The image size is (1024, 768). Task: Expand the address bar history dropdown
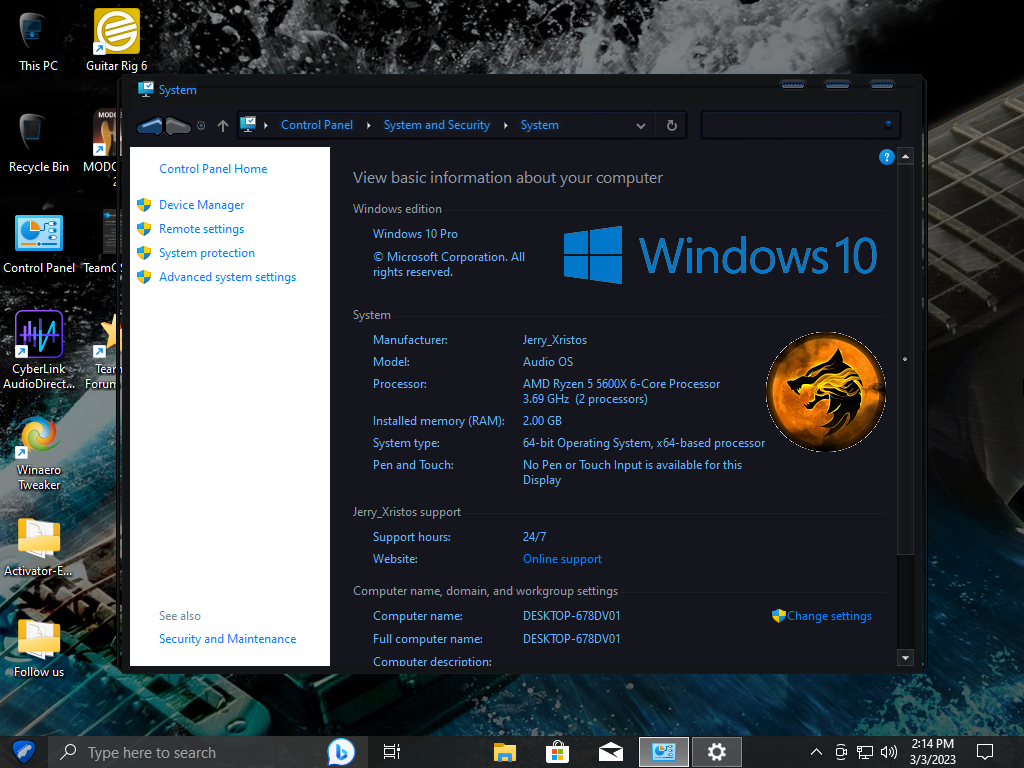[641, 125]
